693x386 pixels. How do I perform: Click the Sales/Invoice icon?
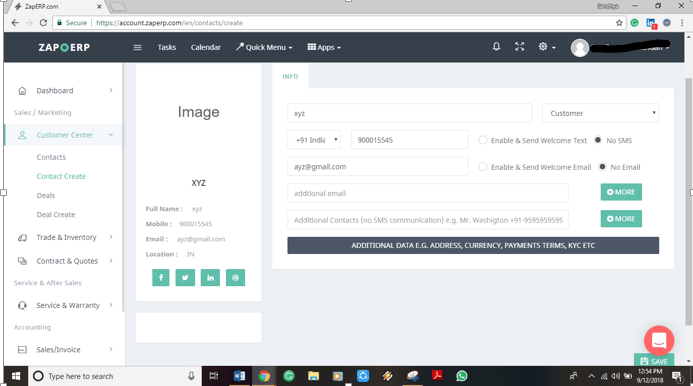(22, 350)
